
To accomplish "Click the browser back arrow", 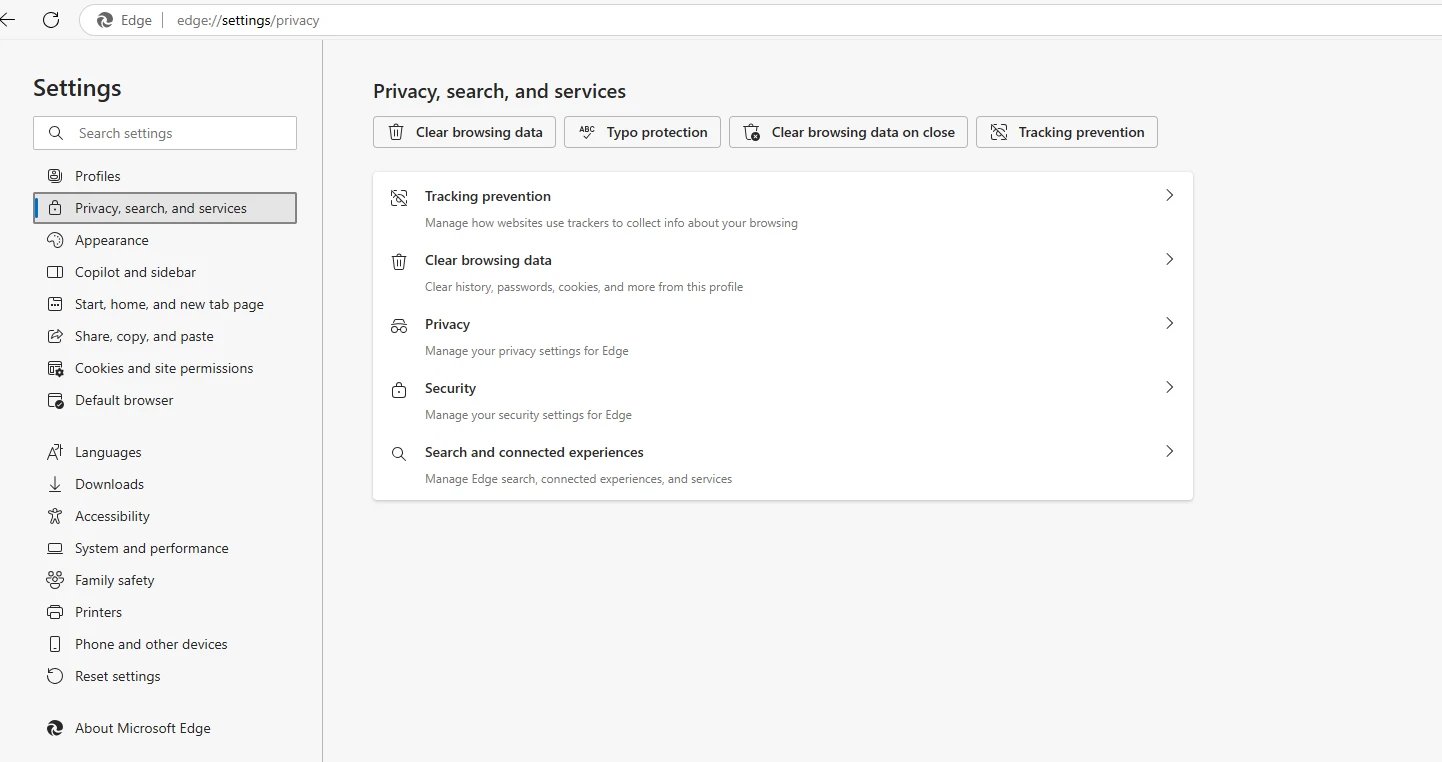I will tap(8, 19).
